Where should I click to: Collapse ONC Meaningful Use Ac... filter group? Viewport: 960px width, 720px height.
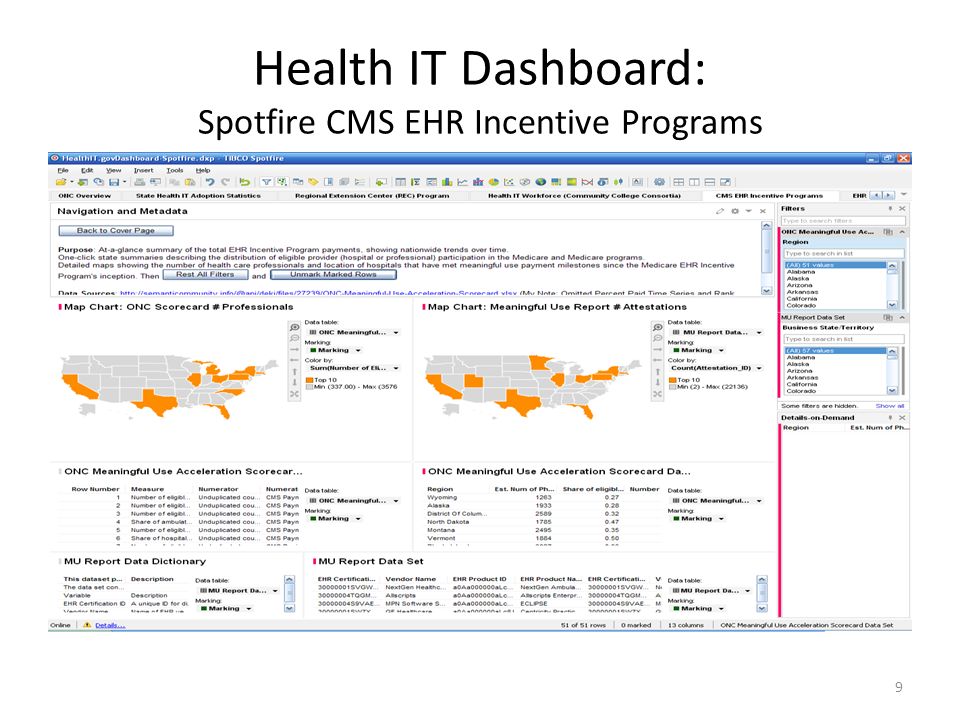click(x=902, y=232)
